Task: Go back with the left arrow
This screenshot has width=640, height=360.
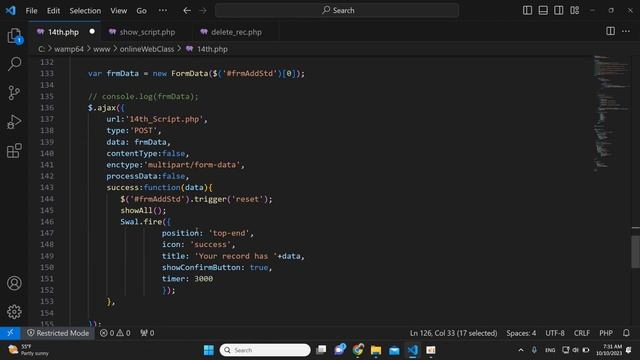Action: pyautogui.click(x=187, y=11)
